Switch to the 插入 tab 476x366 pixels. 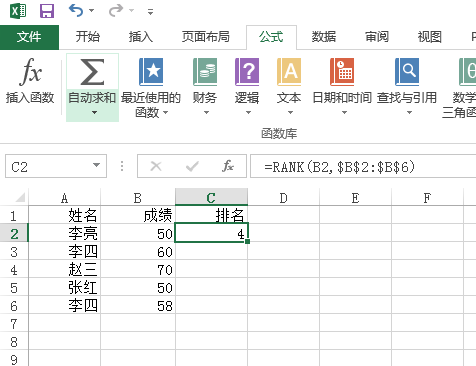(141, 37)
